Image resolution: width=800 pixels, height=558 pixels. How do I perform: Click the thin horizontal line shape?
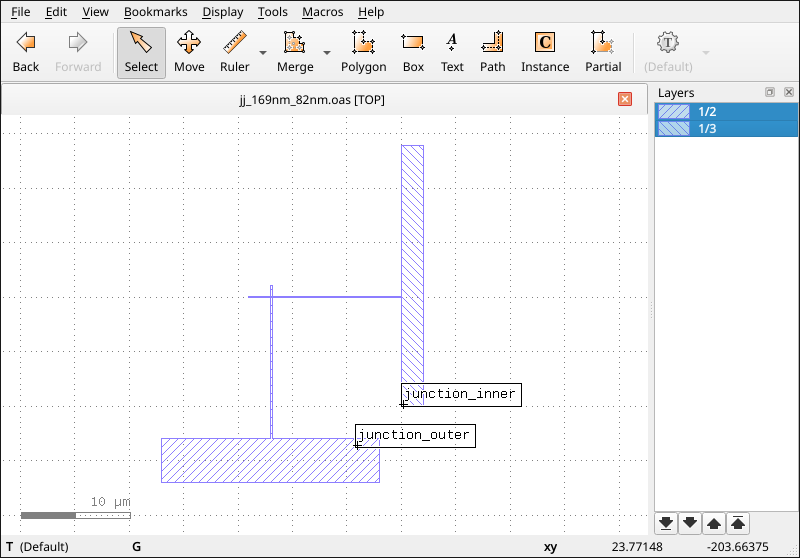324,296
